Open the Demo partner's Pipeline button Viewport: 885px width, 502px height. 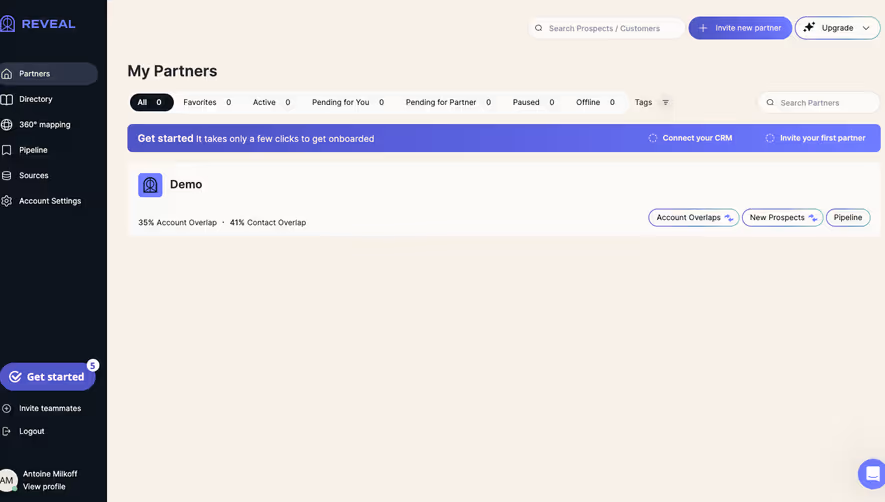(x=848, y=217)
